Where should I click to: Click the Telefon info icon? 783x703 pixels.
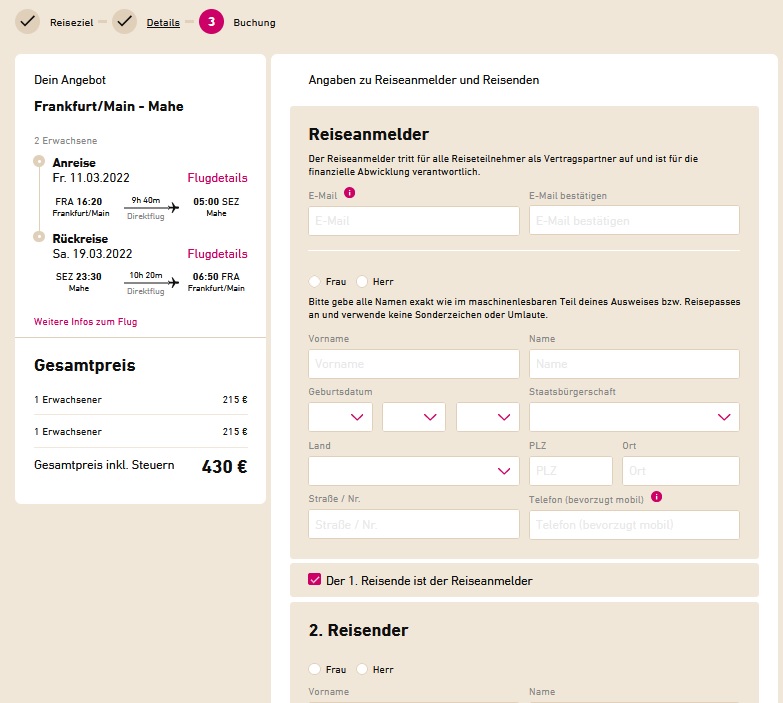(657, 497)
